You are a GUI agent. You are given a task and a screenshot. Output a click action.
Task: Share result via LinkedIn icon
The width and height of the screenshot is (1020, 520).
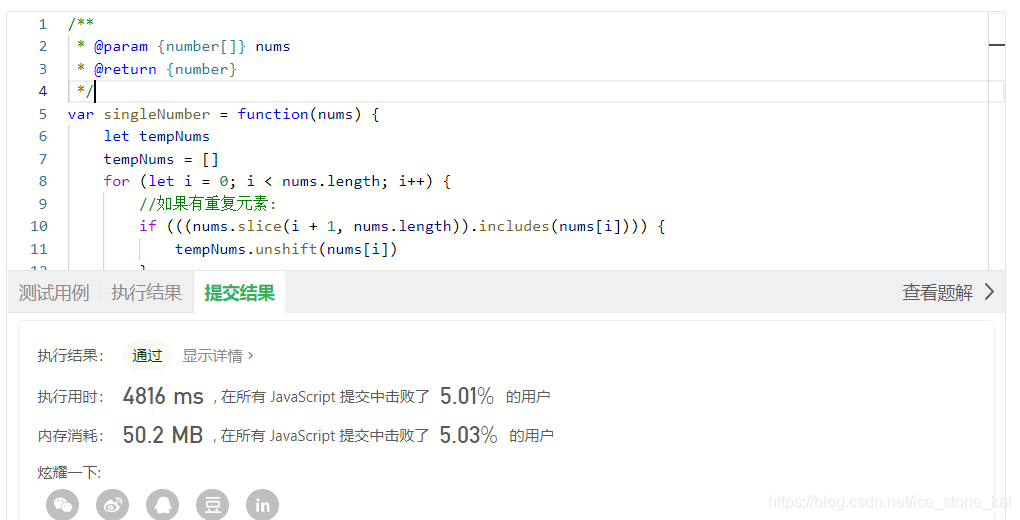[x=262, y=504]
